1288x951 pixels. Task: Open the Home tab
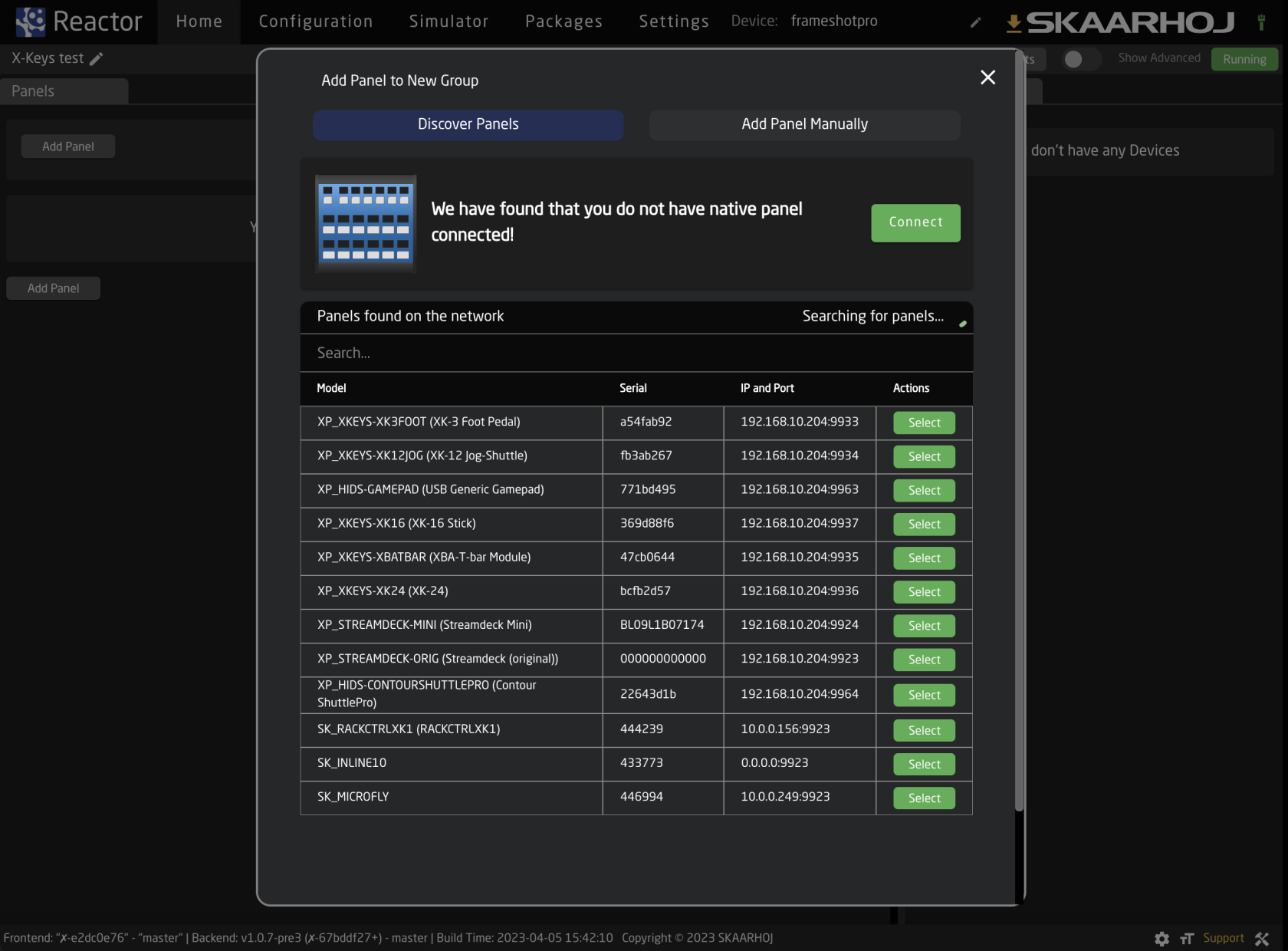pyautogui.click(x=199, y=21)
